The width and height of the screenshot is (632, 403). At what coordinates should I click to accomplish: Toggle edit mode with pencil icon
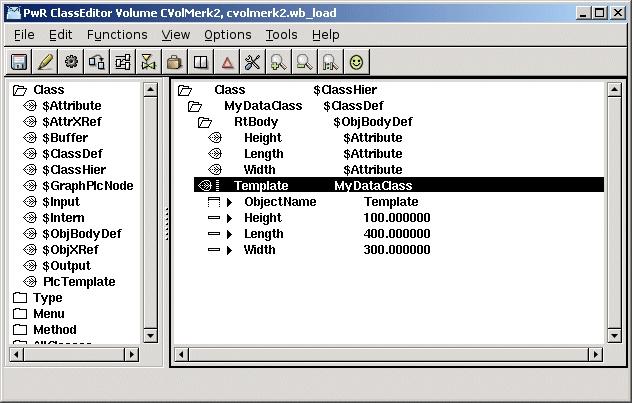[x=45, y=62]
